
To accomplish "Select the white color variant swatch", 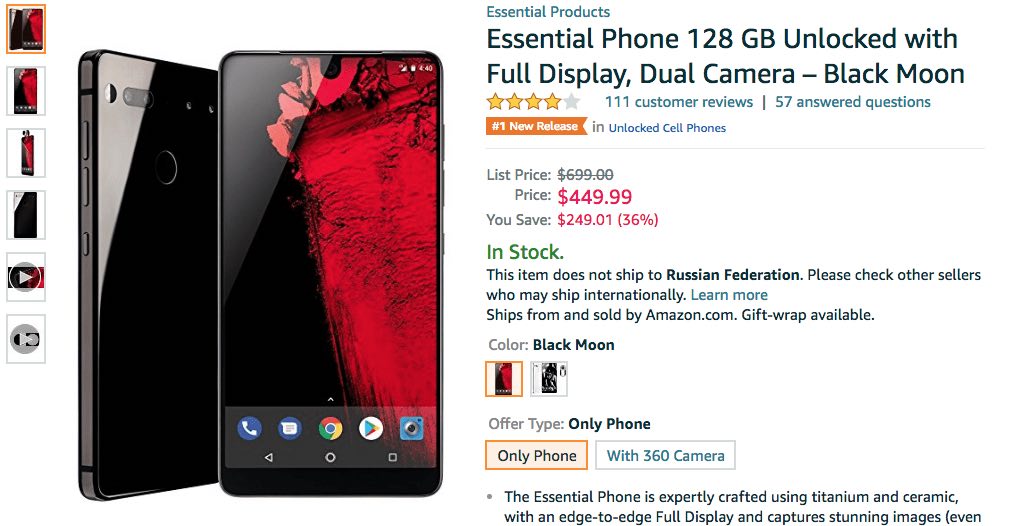I will 549,378.
